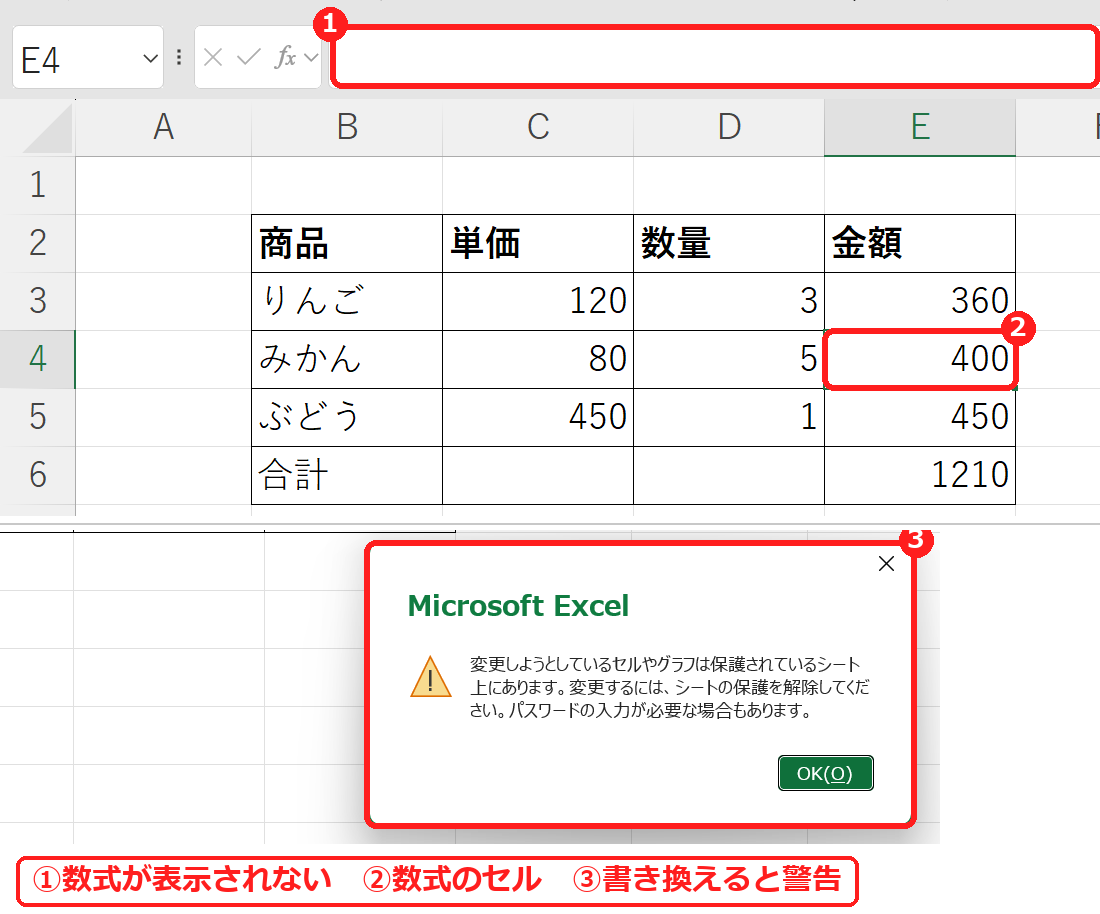
Task: Click the 金額 header cell
Action: (920, 243)
